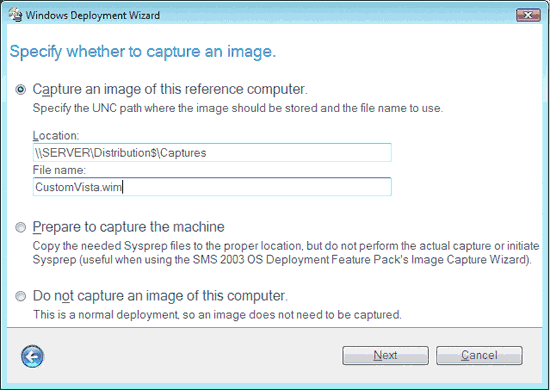Click the File name: label text
The height and width of the screenshot is (390, 550).
click(x=59, y=170)
